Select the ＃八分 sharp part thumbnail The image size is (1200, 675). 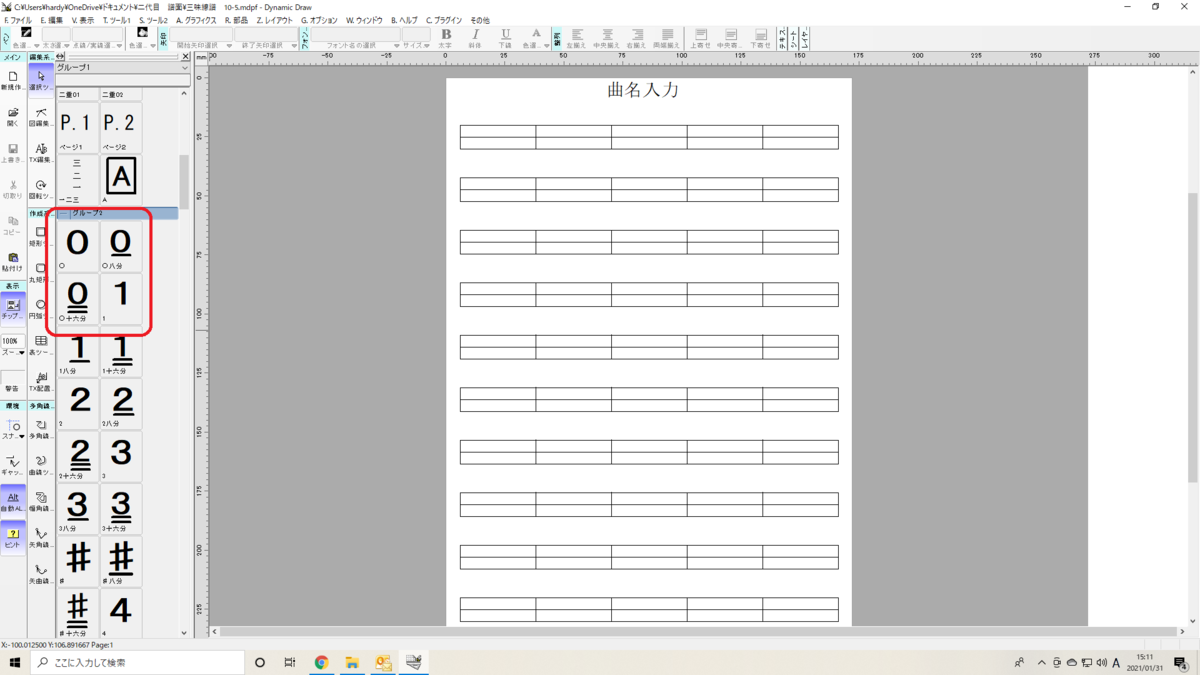(x=121, y=561)
